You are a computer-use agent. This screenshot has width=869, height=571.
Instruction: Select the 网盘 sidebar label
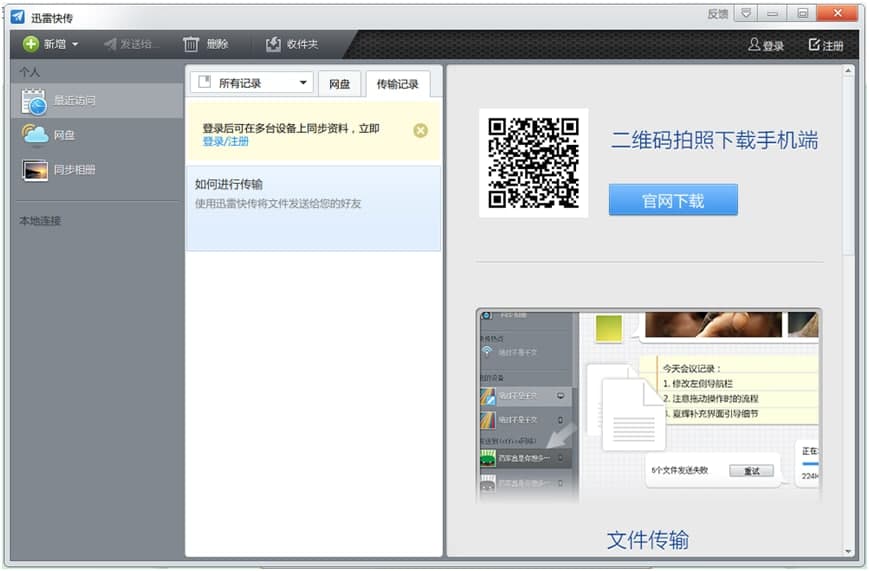pos(64,135)
